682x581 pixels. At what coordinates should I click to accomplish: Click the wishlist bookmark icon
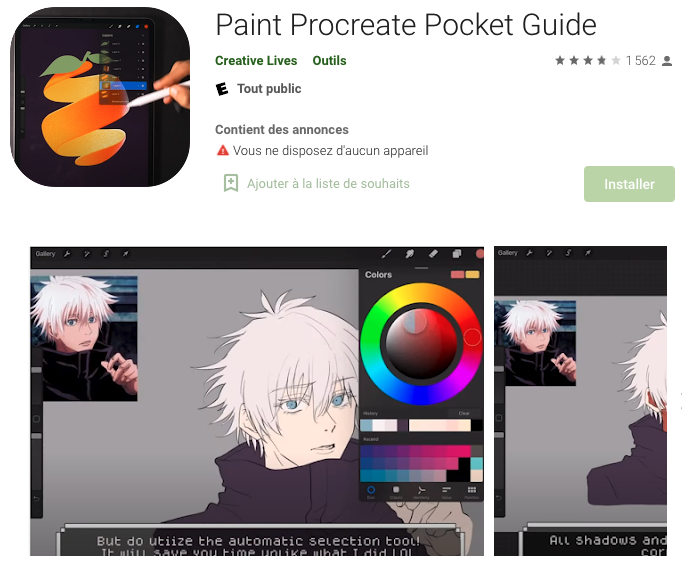click(231, 183)
